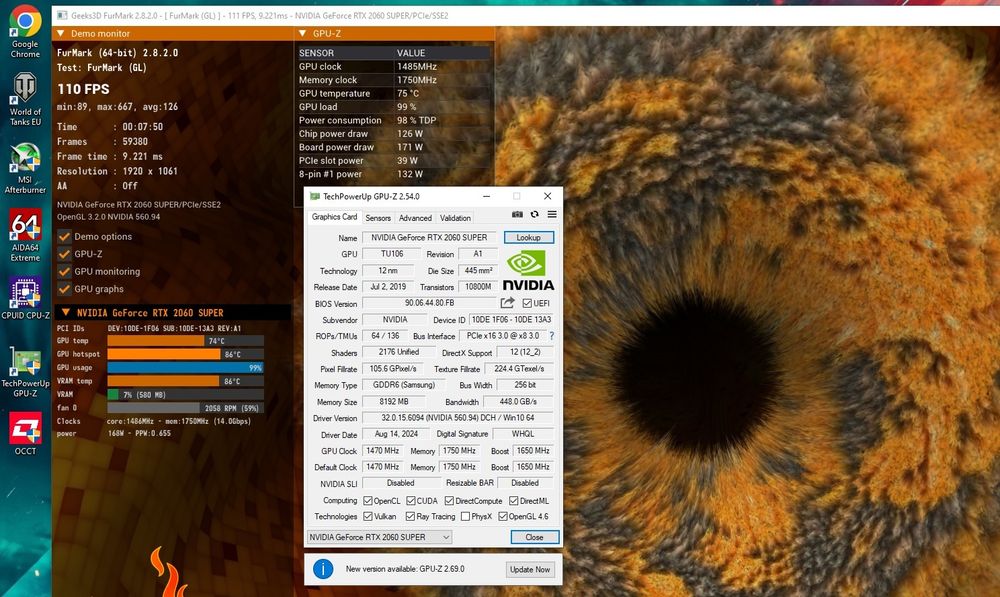Viewport: 1000px width, 597px height.
Task: Click GPU temp 74°C bar
Action: pyautogui.click(x=185, y=341)
